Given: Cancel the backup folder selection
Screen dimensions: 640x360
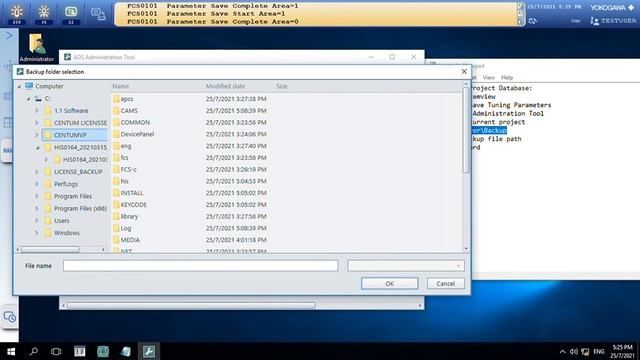Looking at the screenshot, I should click(445, 283).
